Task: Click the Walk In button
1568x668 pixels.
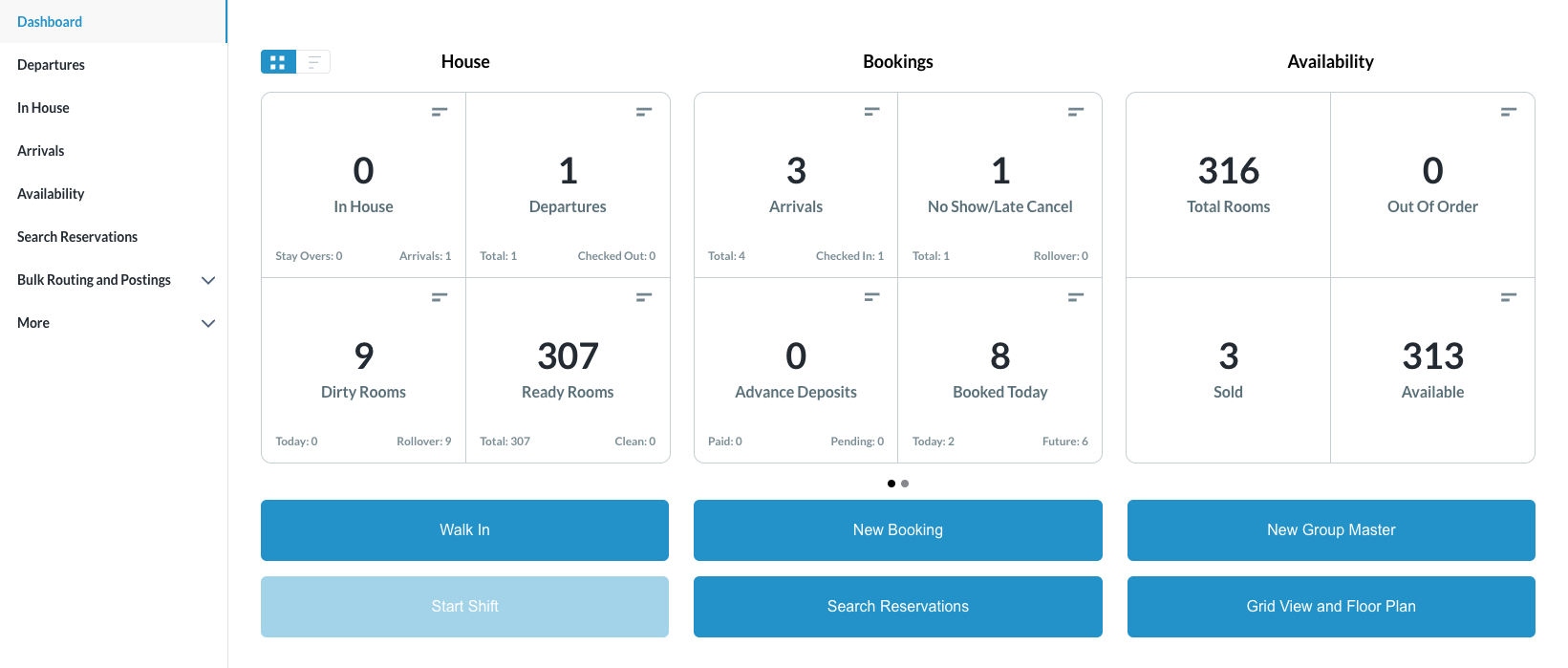Action: coord(464,530)
